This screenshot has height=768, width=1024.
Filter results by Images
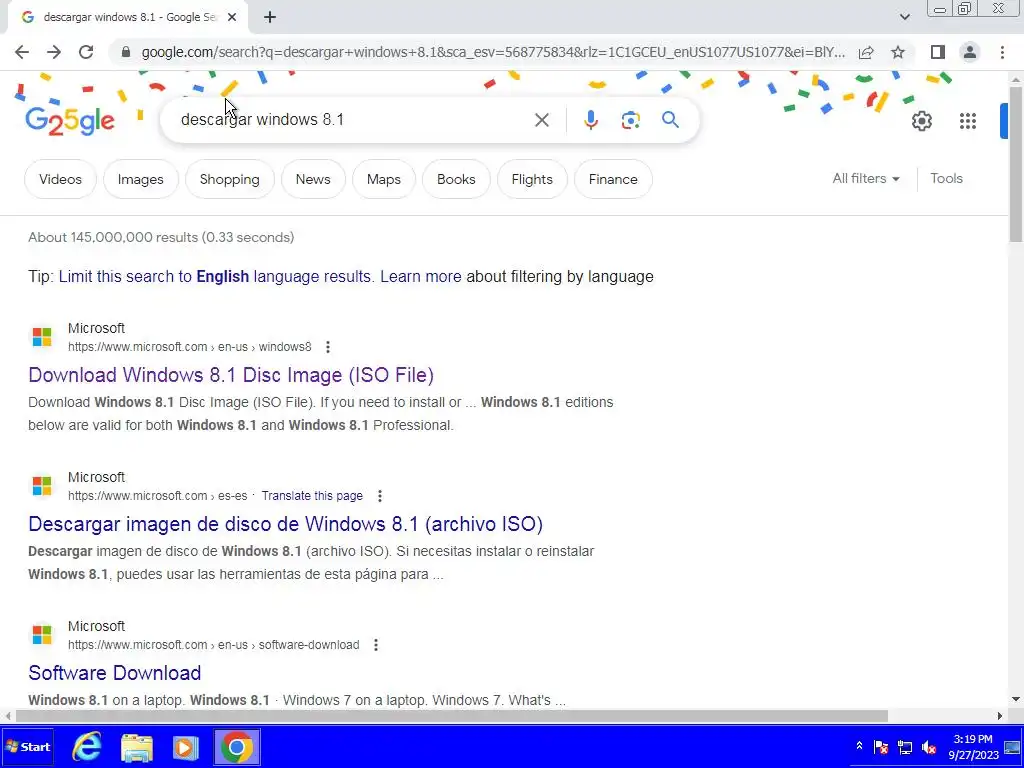[140, 179]
